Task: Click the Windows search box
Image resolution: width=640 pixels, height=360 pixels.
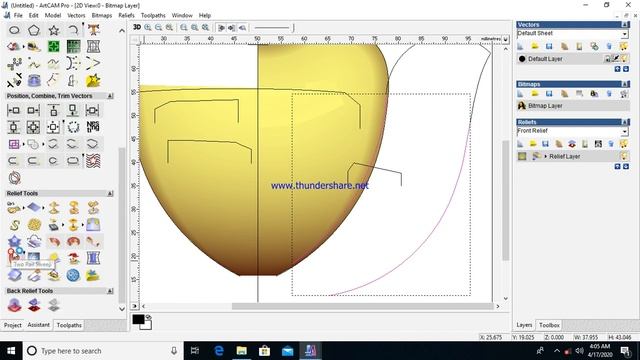Action: [x=102, y=351]
